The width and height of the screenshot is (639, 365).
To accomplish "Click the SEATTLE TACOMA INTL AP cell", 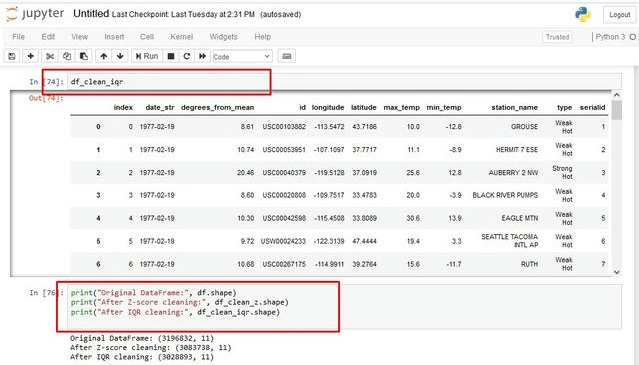I will (x=509, y=241).
